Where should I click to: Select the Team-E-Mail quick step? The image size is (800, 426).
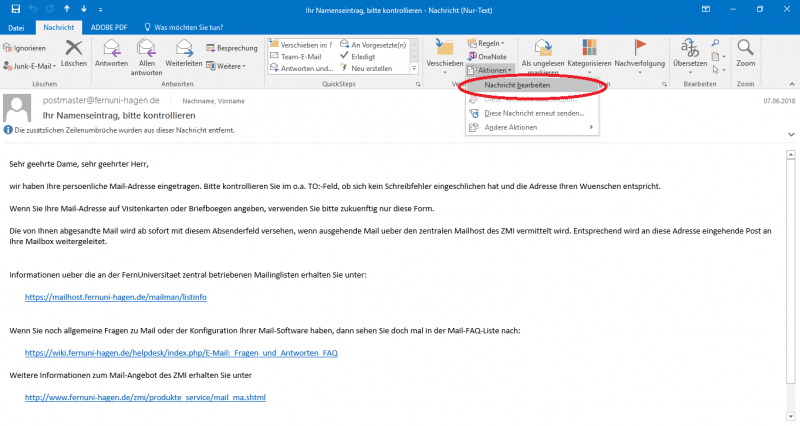coord(296,57)
